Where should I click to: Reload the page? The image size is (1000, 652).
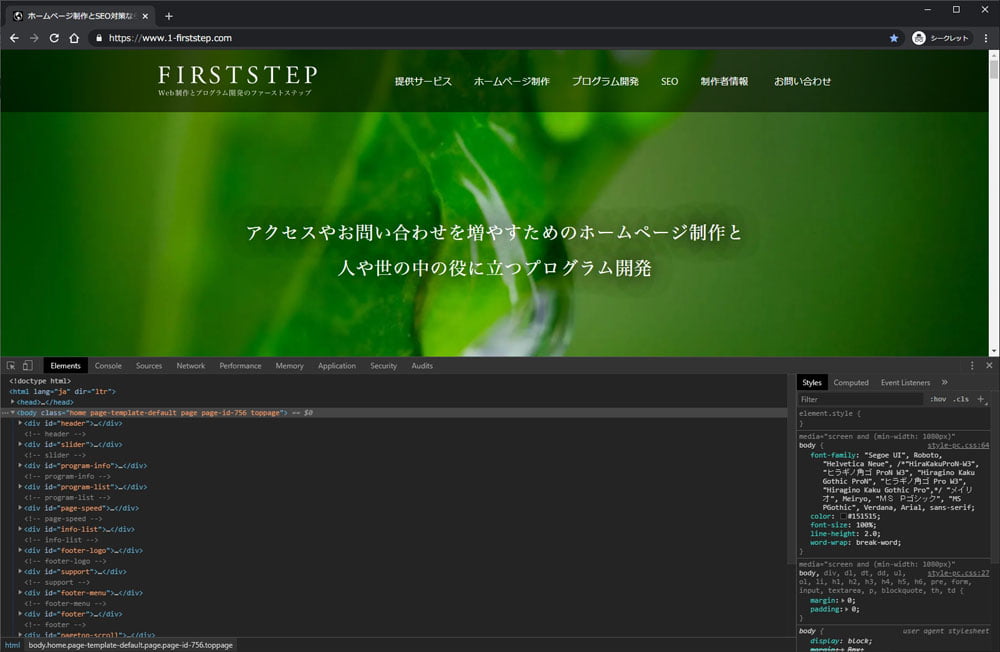54,38
